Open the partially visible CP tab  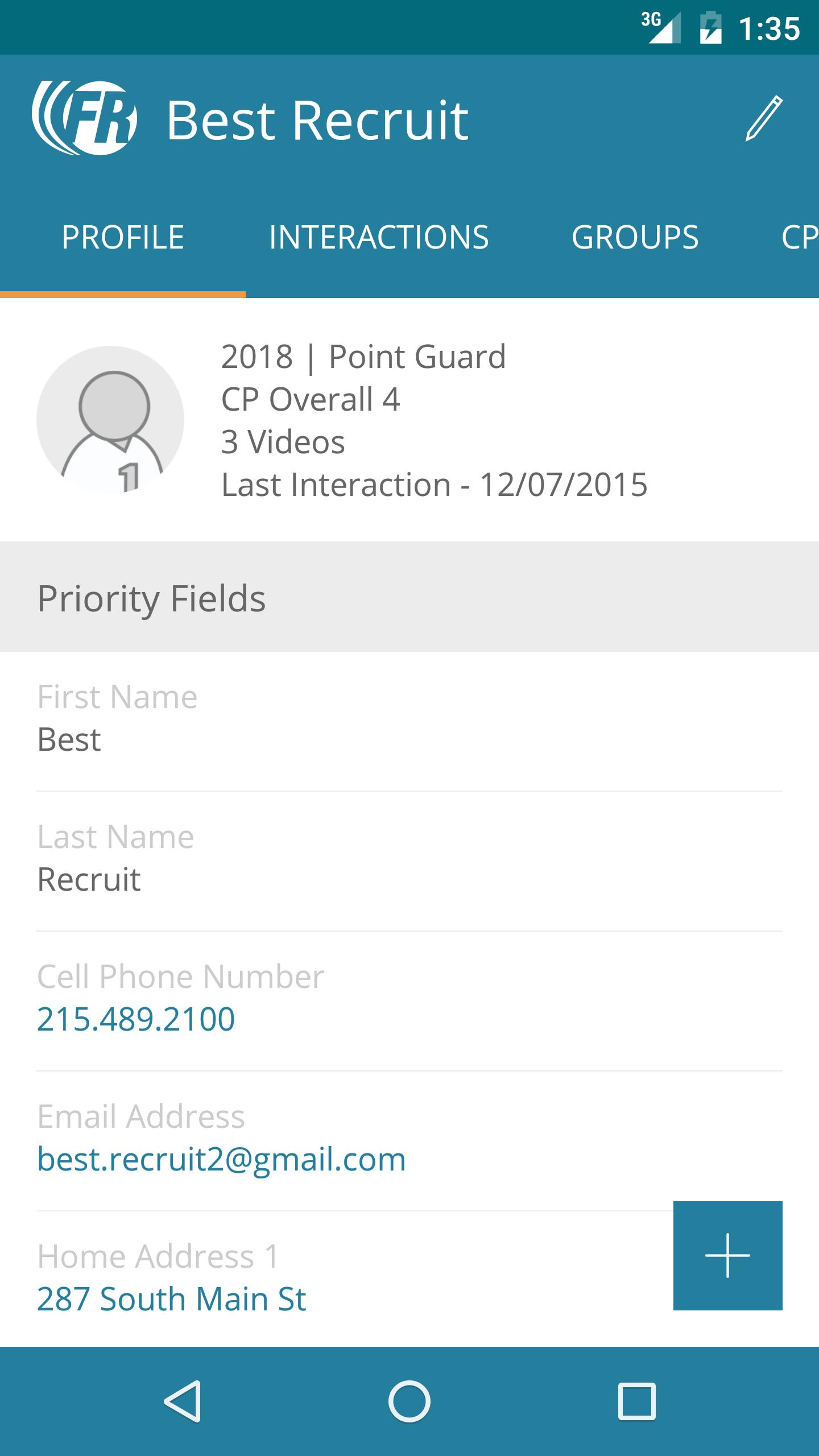tap(799, 237)
